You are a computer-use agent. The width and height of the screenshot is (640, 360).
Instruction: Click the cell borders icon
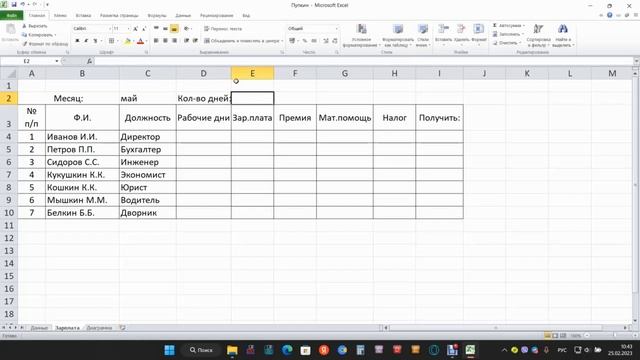click(x=111, y=41)
